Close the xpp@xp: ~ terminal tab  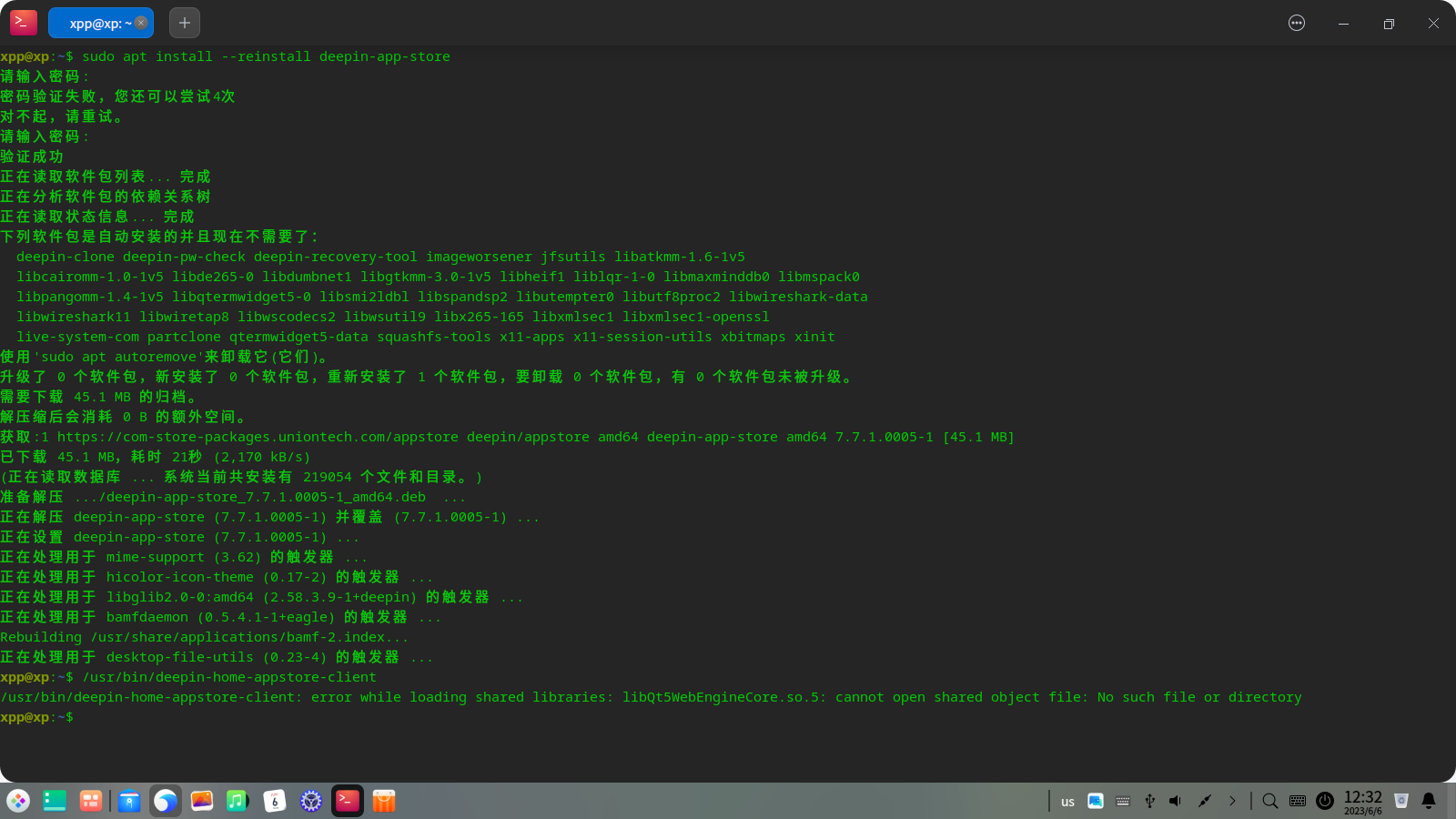(x=141, y=23)
